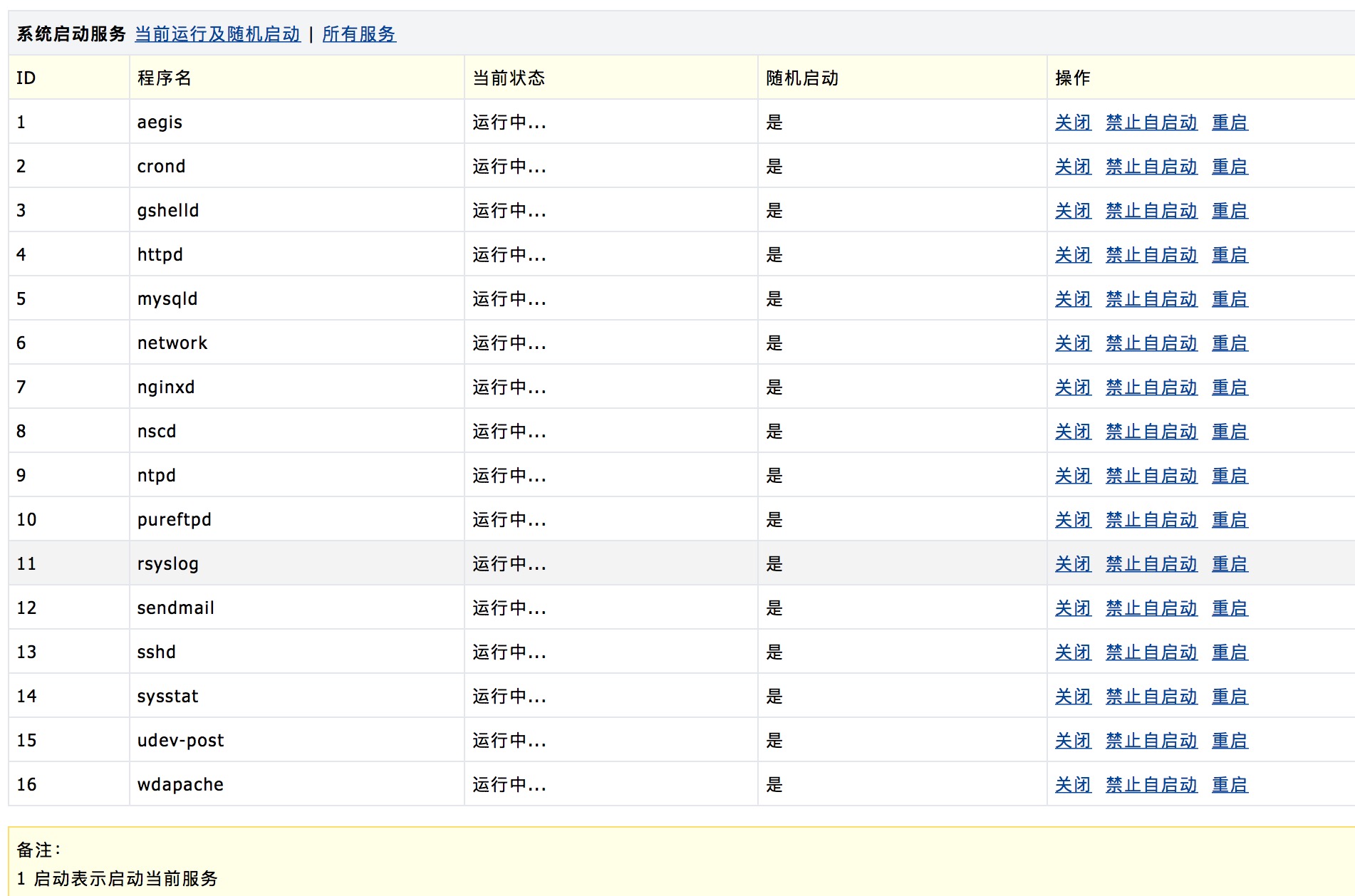
Task: Click 禁止自启动 for the aegis service
Action: pos(1151,123)
